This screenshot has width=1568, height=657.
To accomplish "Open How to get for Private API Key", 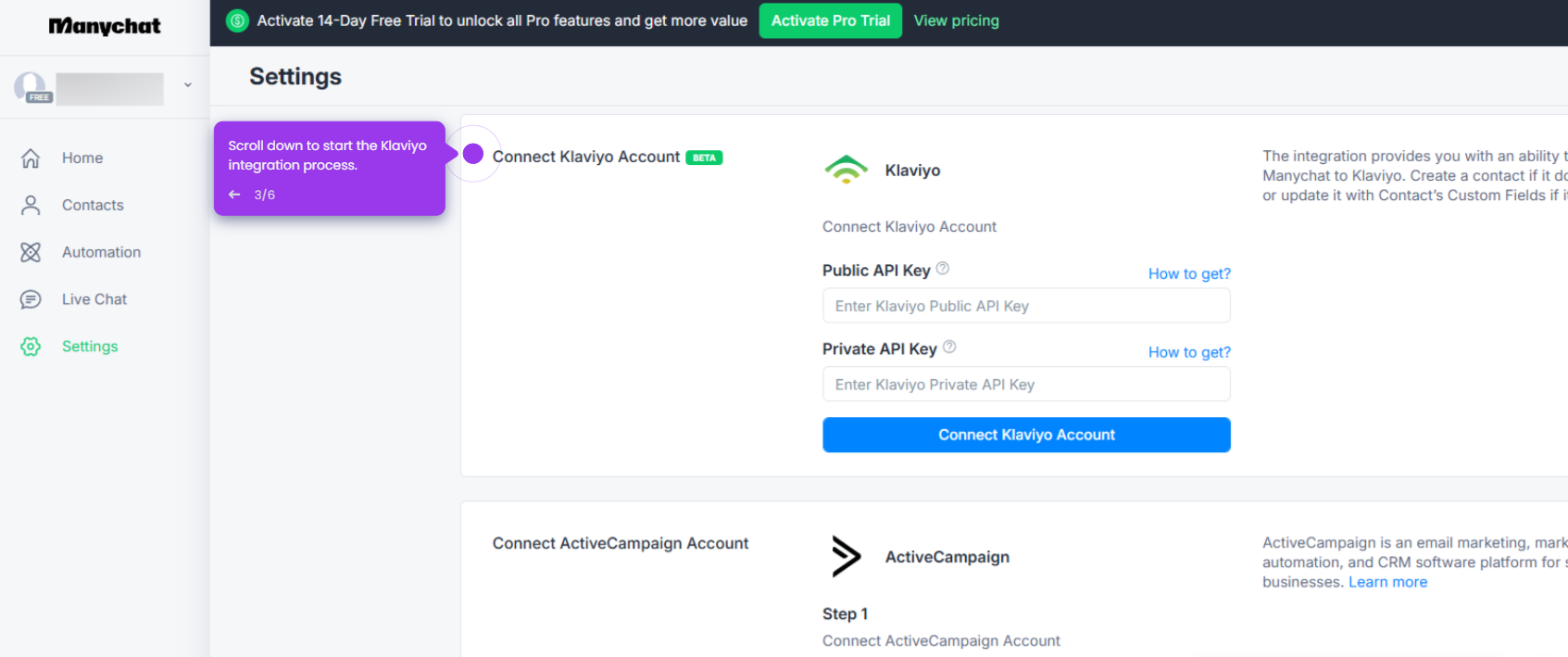I will [1189, 352].
